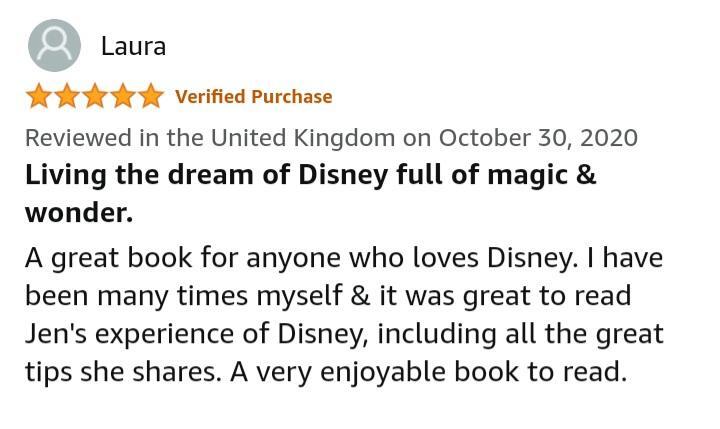Open the review title 'Living the dream of Disney'
Screen dimensions: 720x429
(x=206, y=175)
